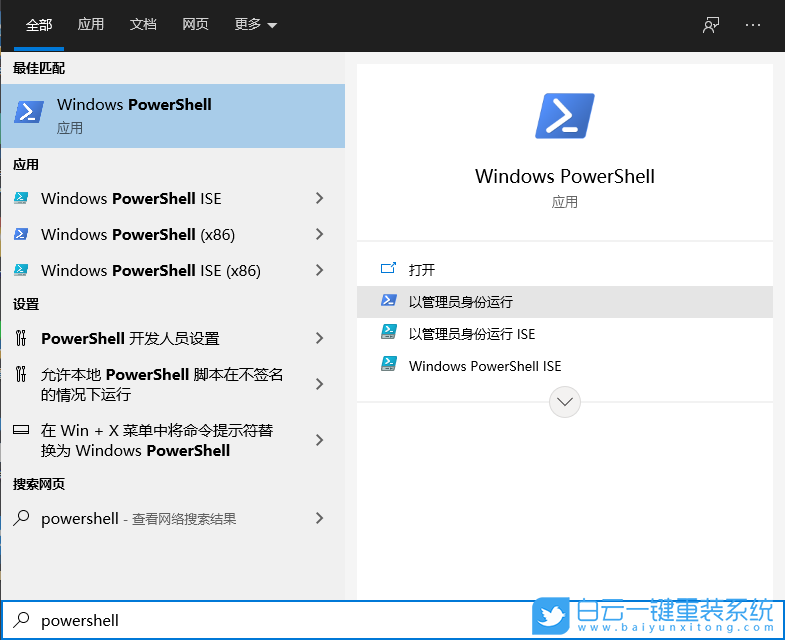Open PowerShell 开发人员设置 setting
Image resolution: width=785 pixels, height=640 pixels.
coord(130,339)
